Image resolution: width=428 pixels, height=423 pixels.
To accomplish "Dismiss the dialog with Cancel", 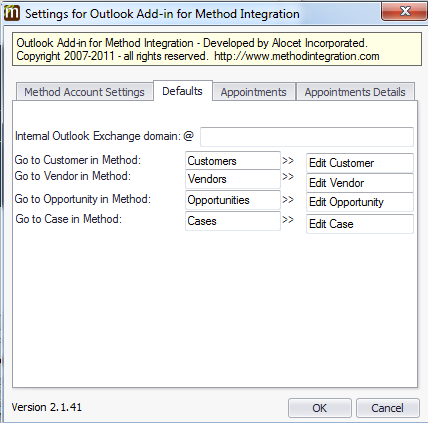I will coord(388,408).
